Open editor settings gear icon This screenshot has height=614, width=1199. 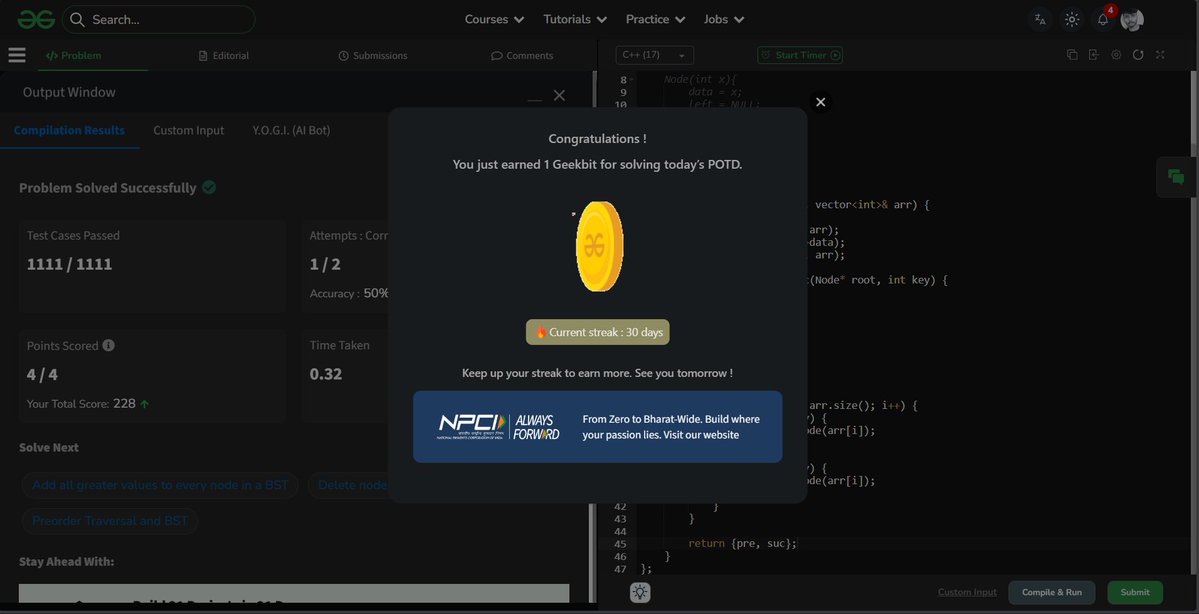coord(1116,54)
